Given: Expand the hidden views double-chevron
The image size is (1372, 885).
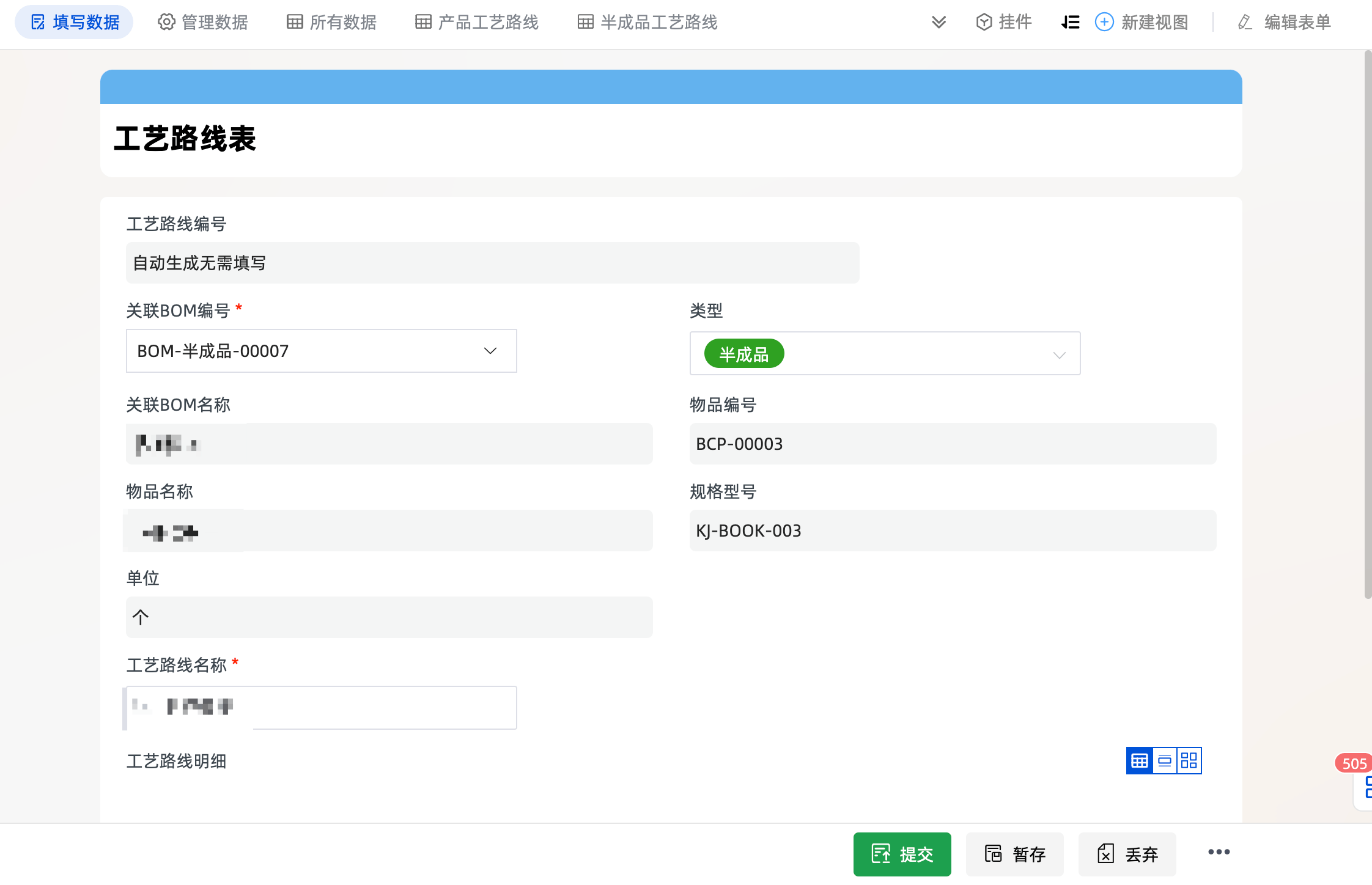Looking at the screenshot, I should (x=939, y=23).
